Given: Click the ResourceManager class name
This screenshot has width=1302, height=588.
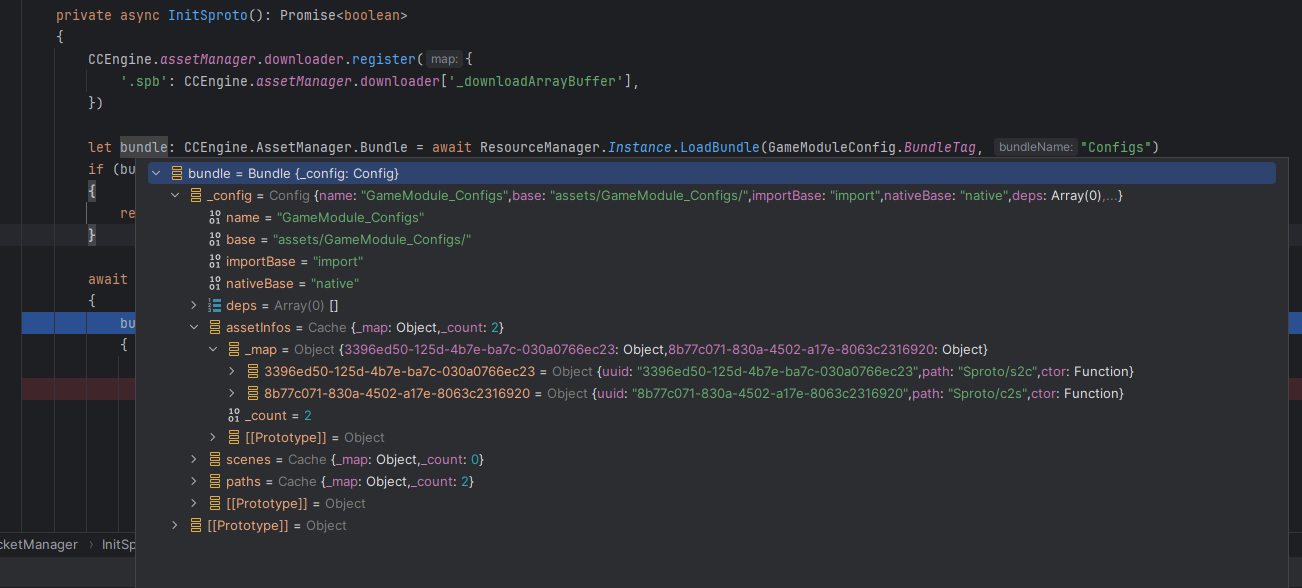Looking at the screenshot, I should click(x=540, y=148).
